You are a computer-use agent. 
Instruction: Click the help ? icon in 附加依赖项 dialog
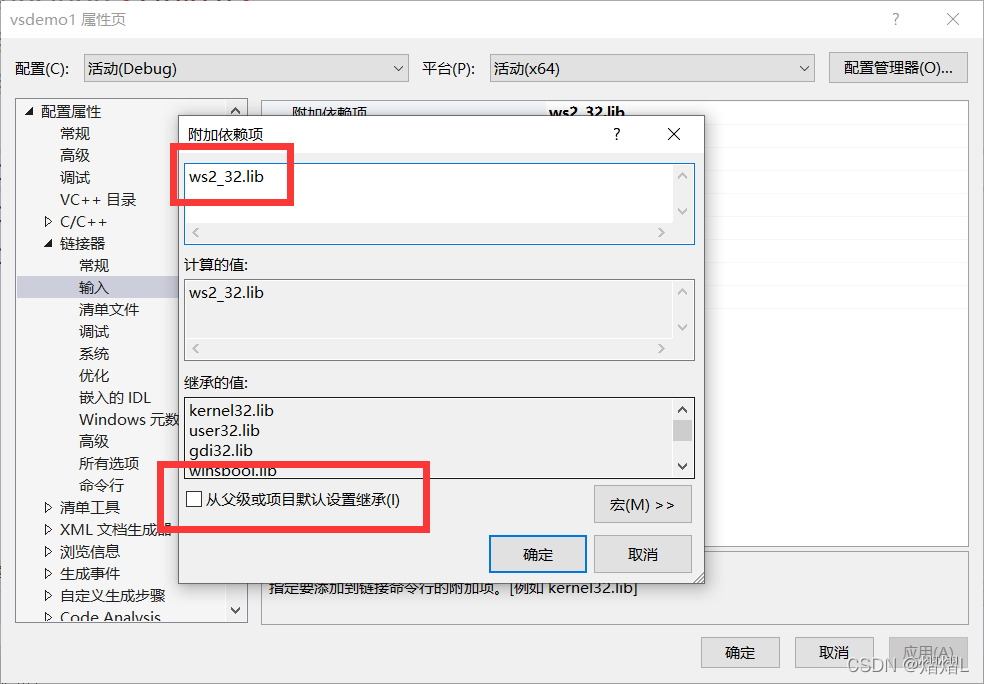617,134
